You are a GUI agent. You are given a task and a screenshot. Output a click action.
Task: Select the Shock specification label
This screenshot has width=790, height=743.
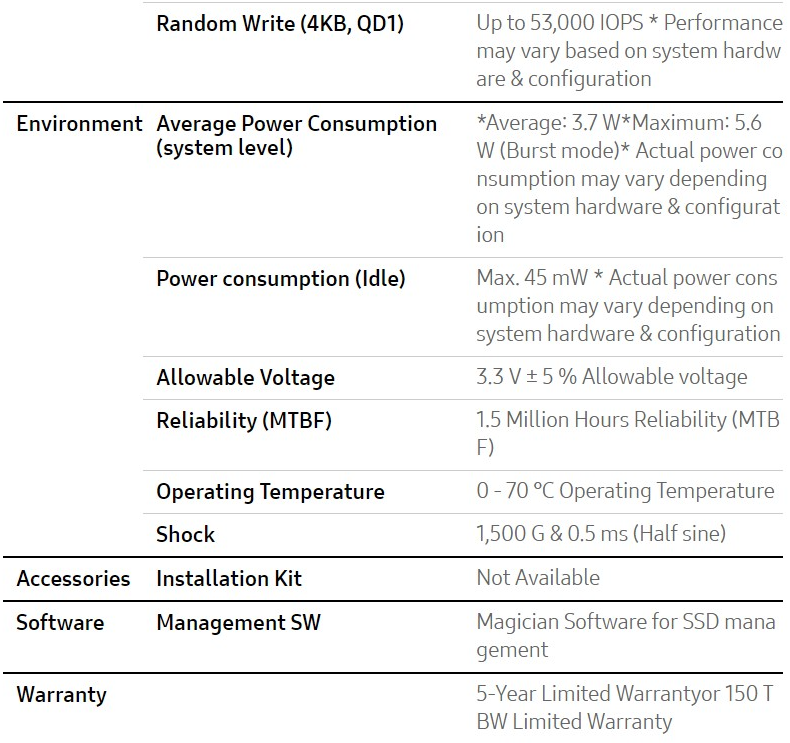click(x=185, y=535)
